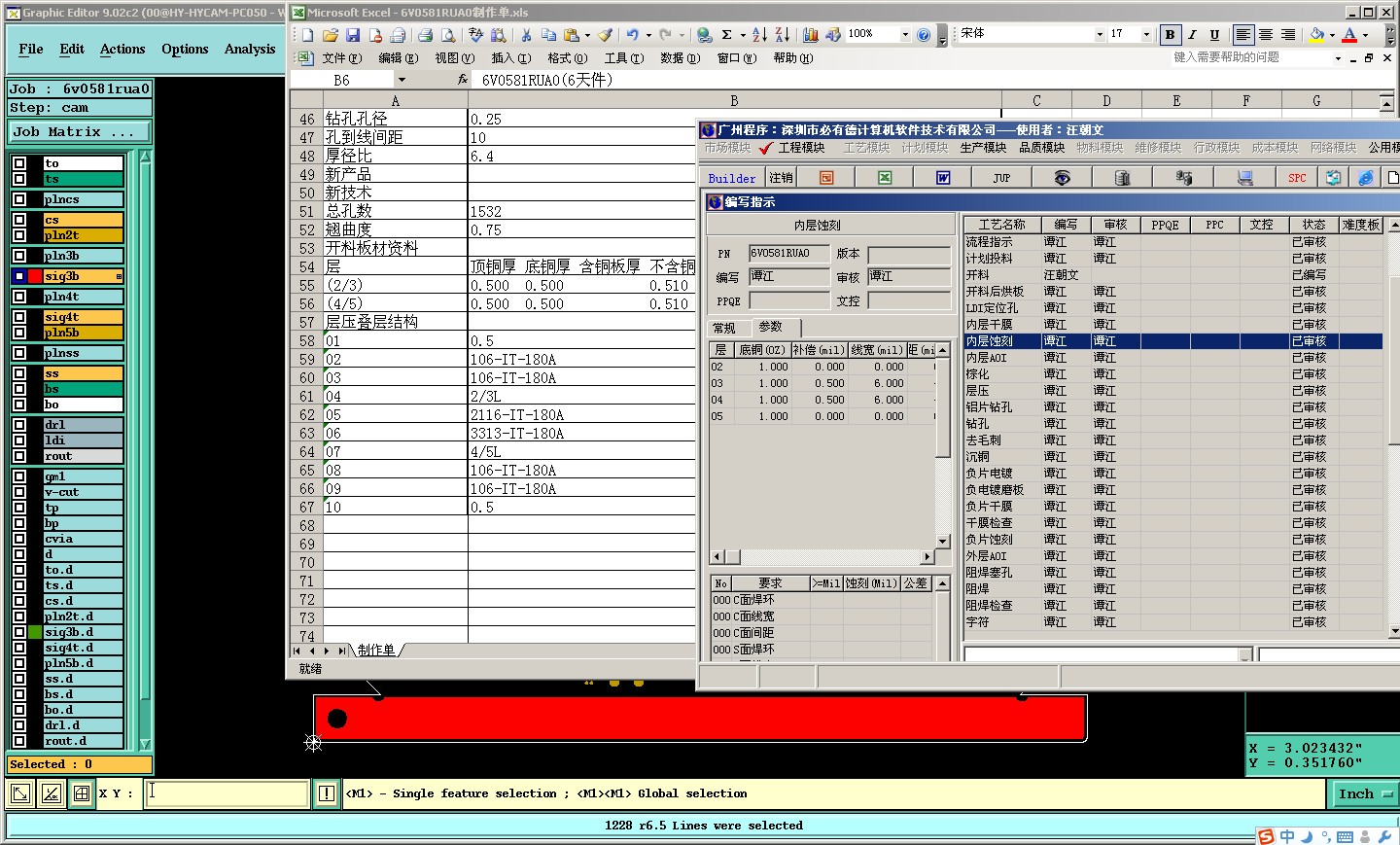This screenshot has height=845, width=1400.
Task: Click the Sort Ascending A-Z icon
Action: pyautogui.click(x=759, y=35)
